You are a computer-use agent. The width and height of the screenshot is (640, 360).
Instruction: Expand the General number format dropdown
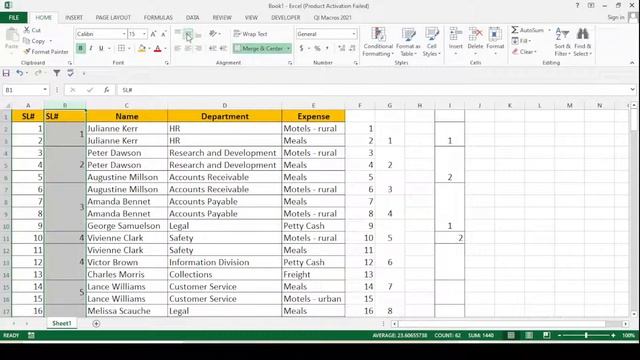point(354,34)
